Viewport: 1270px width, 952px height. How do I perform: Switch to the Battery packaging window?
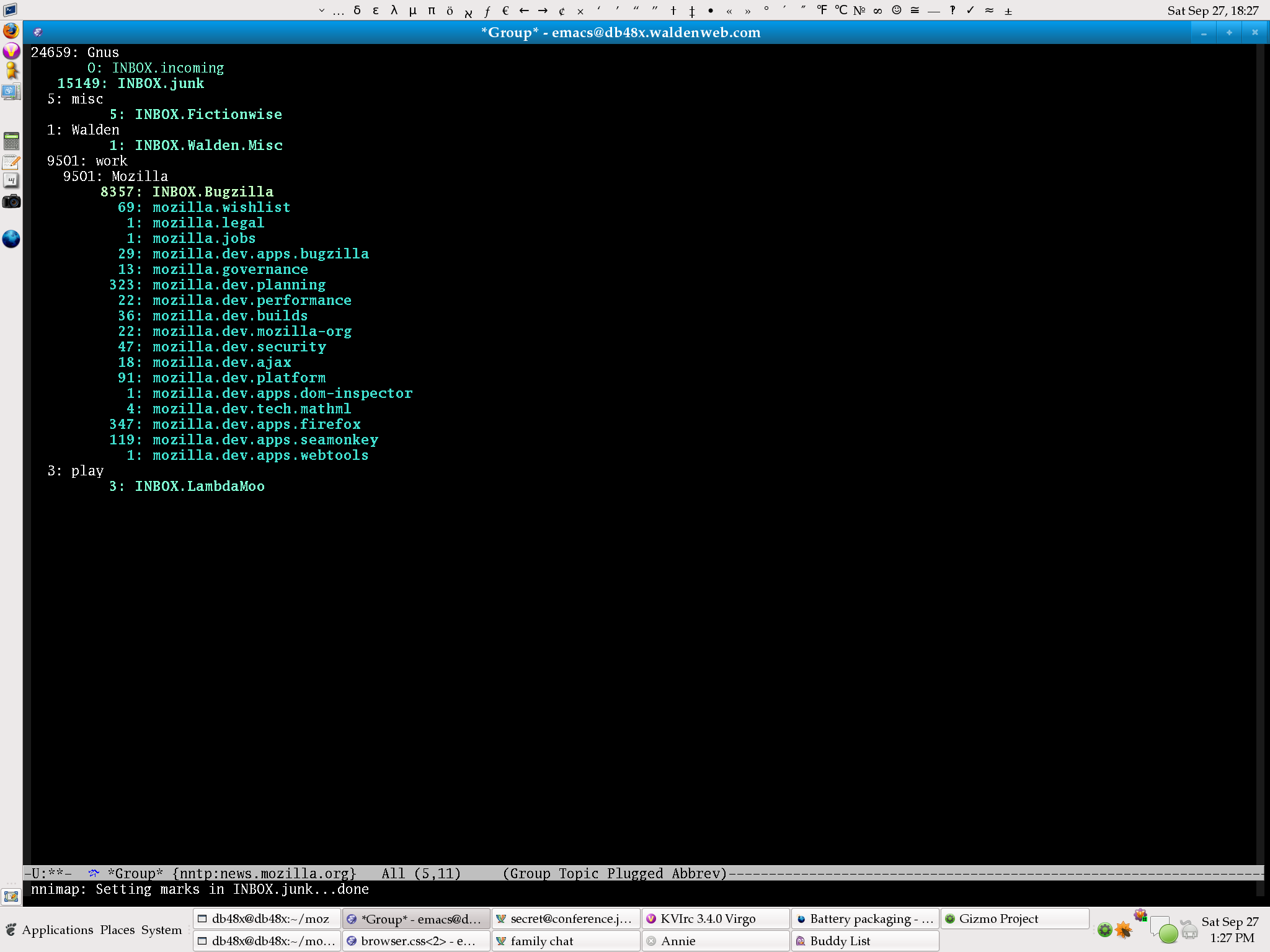(865, 919)
